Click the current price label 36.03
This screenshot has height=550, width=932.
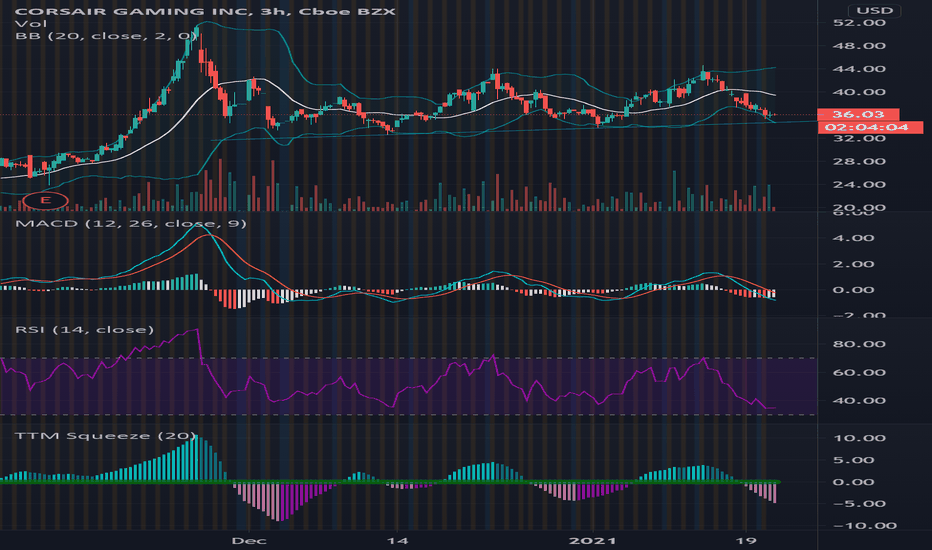pos(858,114)
